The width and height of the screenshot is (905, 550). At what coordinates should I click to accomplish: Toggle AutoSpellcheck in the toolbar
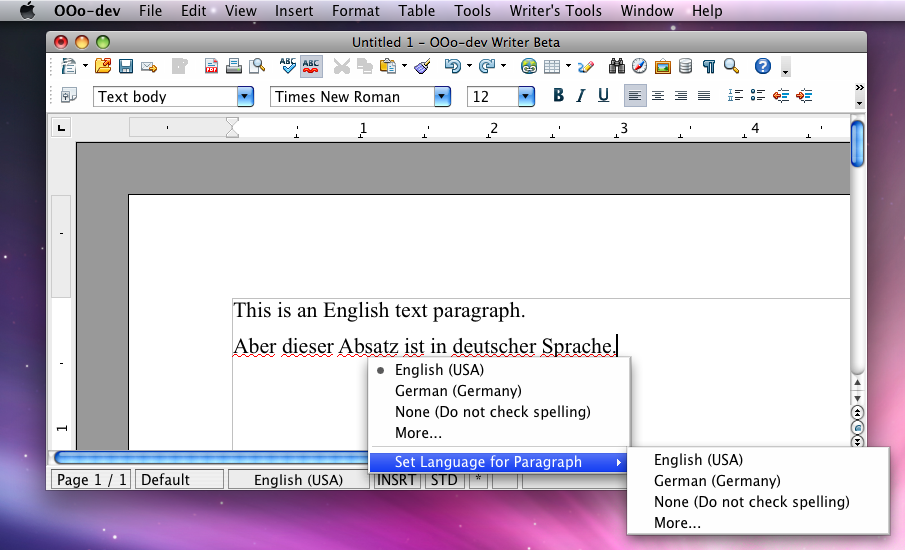tap(311, 67)
